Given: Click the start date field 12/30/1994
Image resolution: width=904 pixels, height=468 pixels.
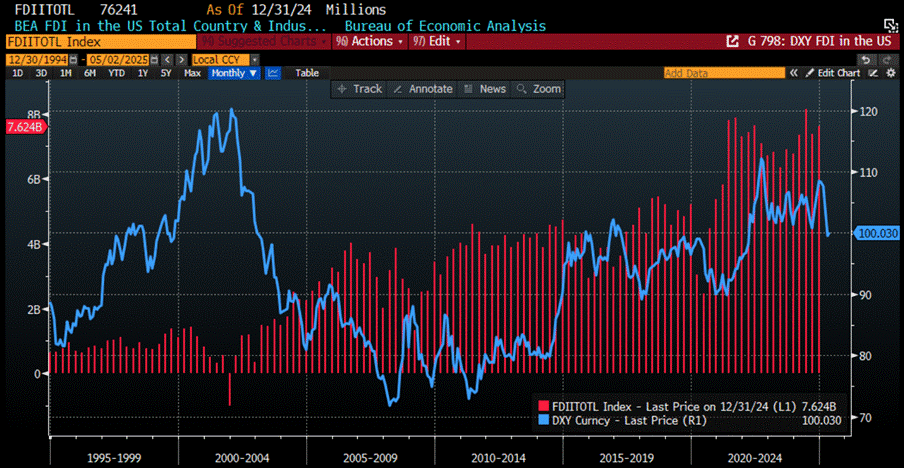Looking at the screenshot, I should [x=37, y=59].
